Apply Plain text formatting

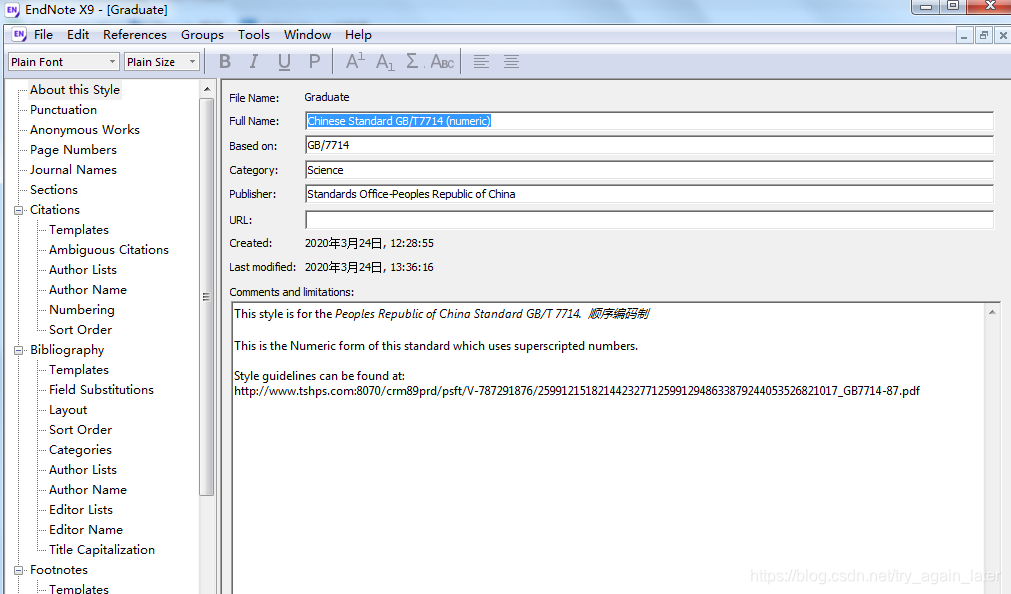[314, 61]
